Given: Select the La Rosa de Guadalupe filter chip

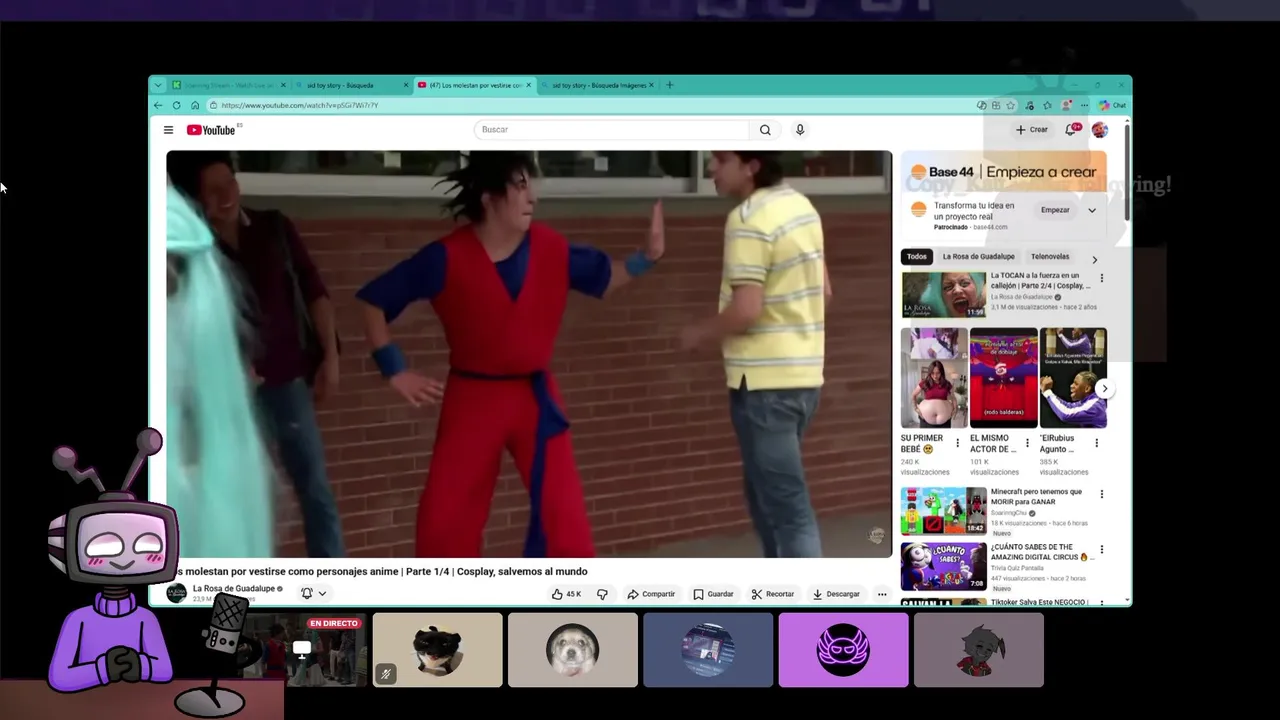Looking at the screenshot, I should click(978, 257).
